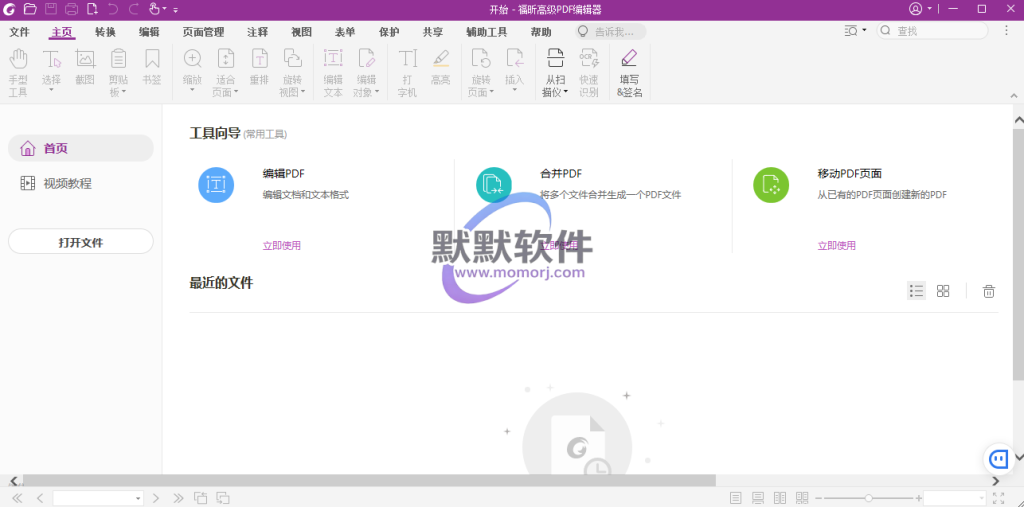Image resolution: width=1024 pixels, height=507 pixels.
Task: Click the 移动PDF页面 green circle icon
Action: 771,185
